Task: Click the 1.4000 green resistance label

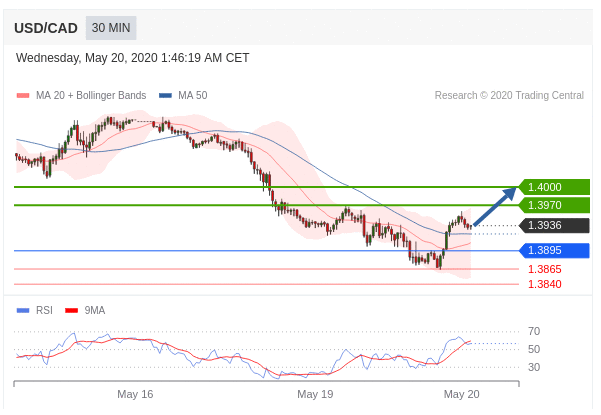Action: pos(554,187)
